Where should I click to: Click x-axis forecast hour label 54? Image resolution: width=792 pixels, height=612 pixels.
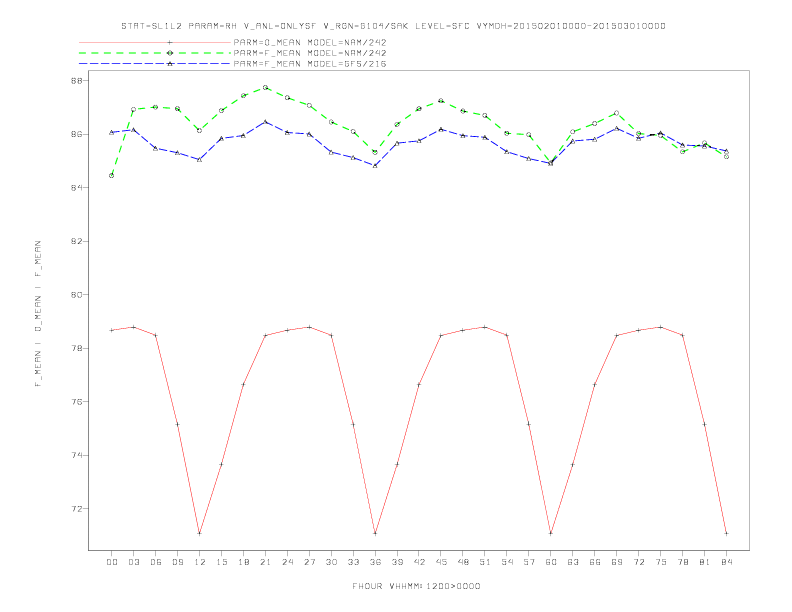coord(507,562)
